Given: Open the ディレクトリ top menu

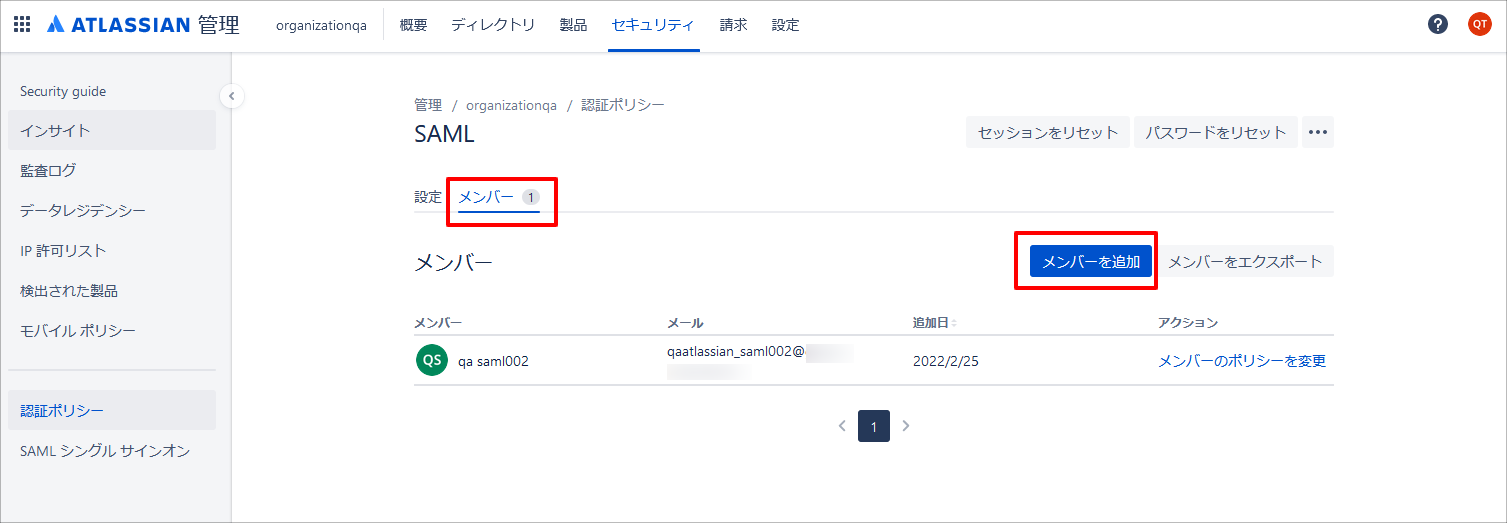Looking at the screenshot, I should click(493, 25).
